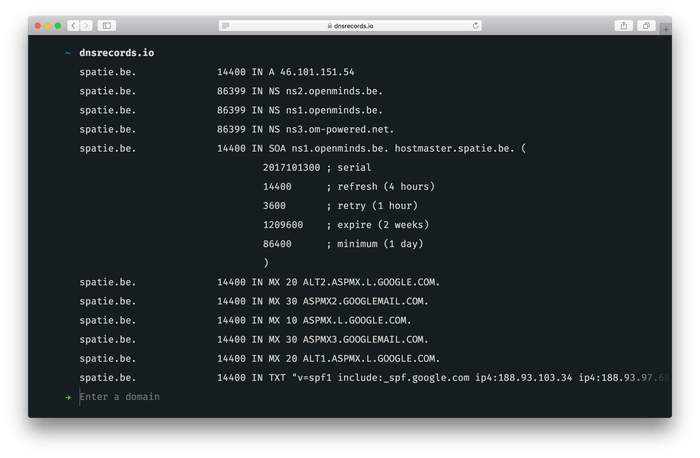700x458 pixels.
Task: Select the ALT1.ASPMX.L.GOOGLE.COM. MX record
Action: coord(259,359)
